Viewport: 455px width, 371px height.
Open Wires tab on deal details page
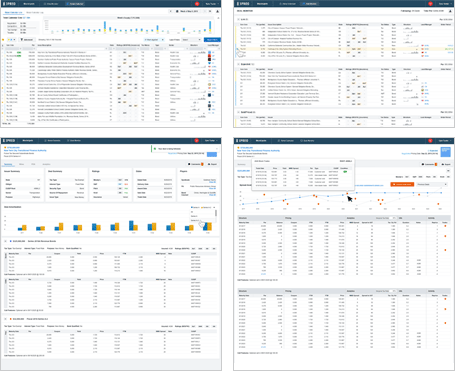coord(22,164)
